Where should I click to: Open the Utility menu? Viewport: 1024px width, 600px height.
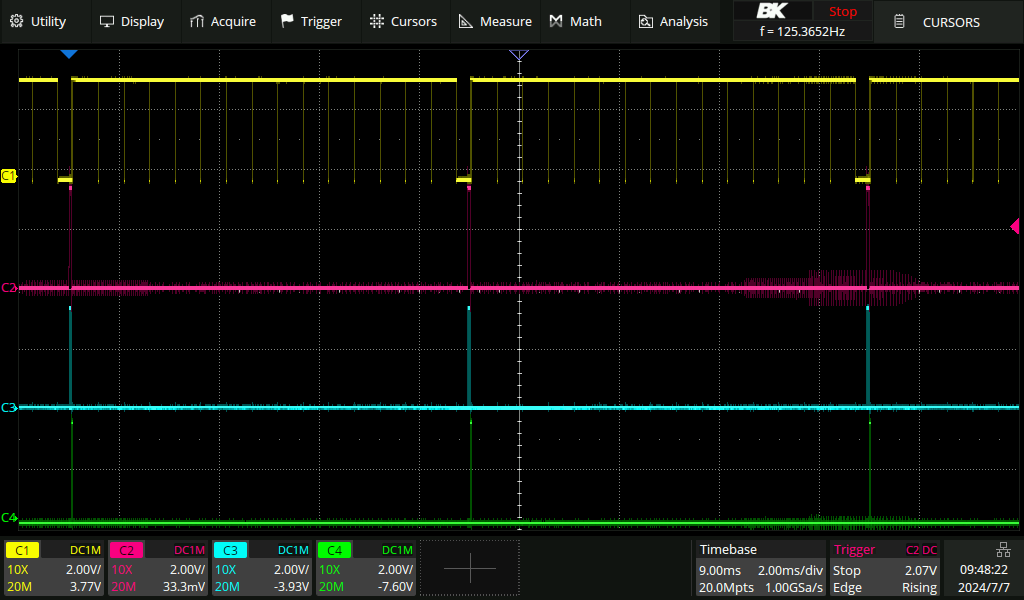pos(39,22)
